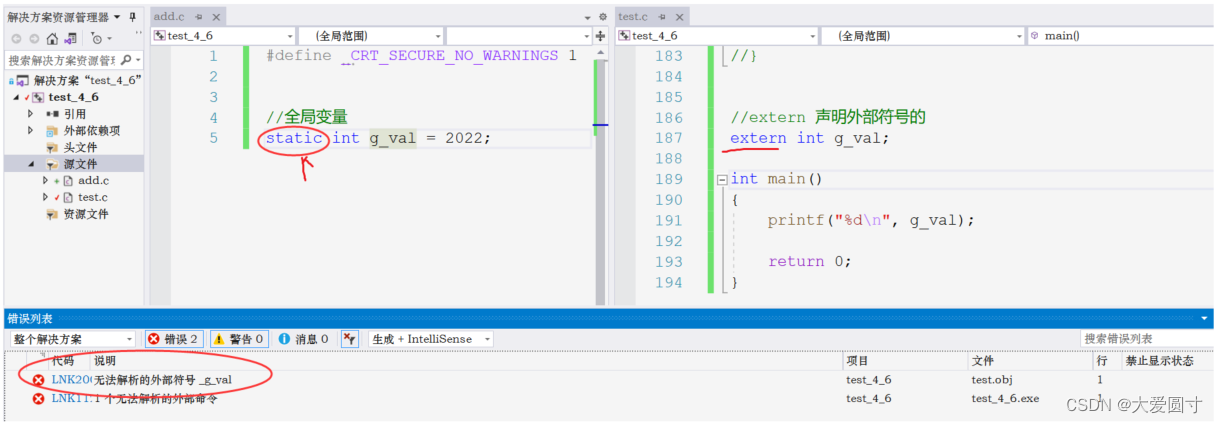Open add.c project dropdown test_4_6
1218x423 pixels.
pos(223,36)
